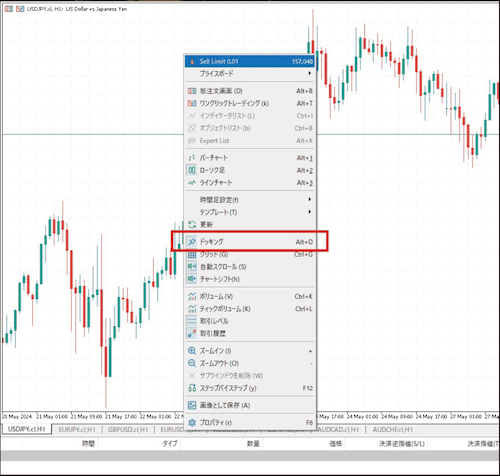
Task: Toggle グリッド display option
Action: tap(249, 255)
